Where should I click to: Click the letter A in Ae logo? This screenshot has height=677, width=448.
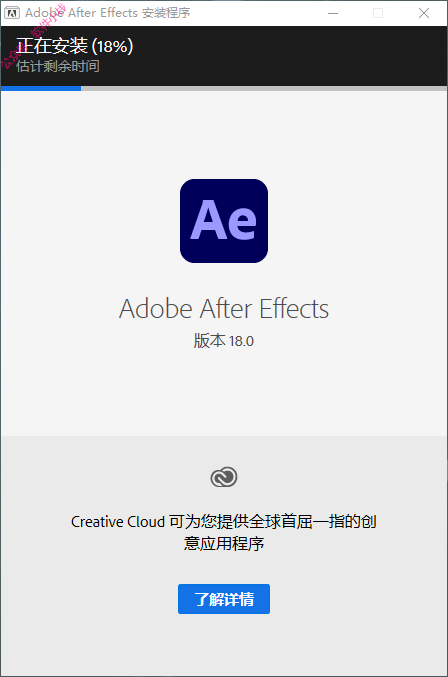click(x=208, y=220)
